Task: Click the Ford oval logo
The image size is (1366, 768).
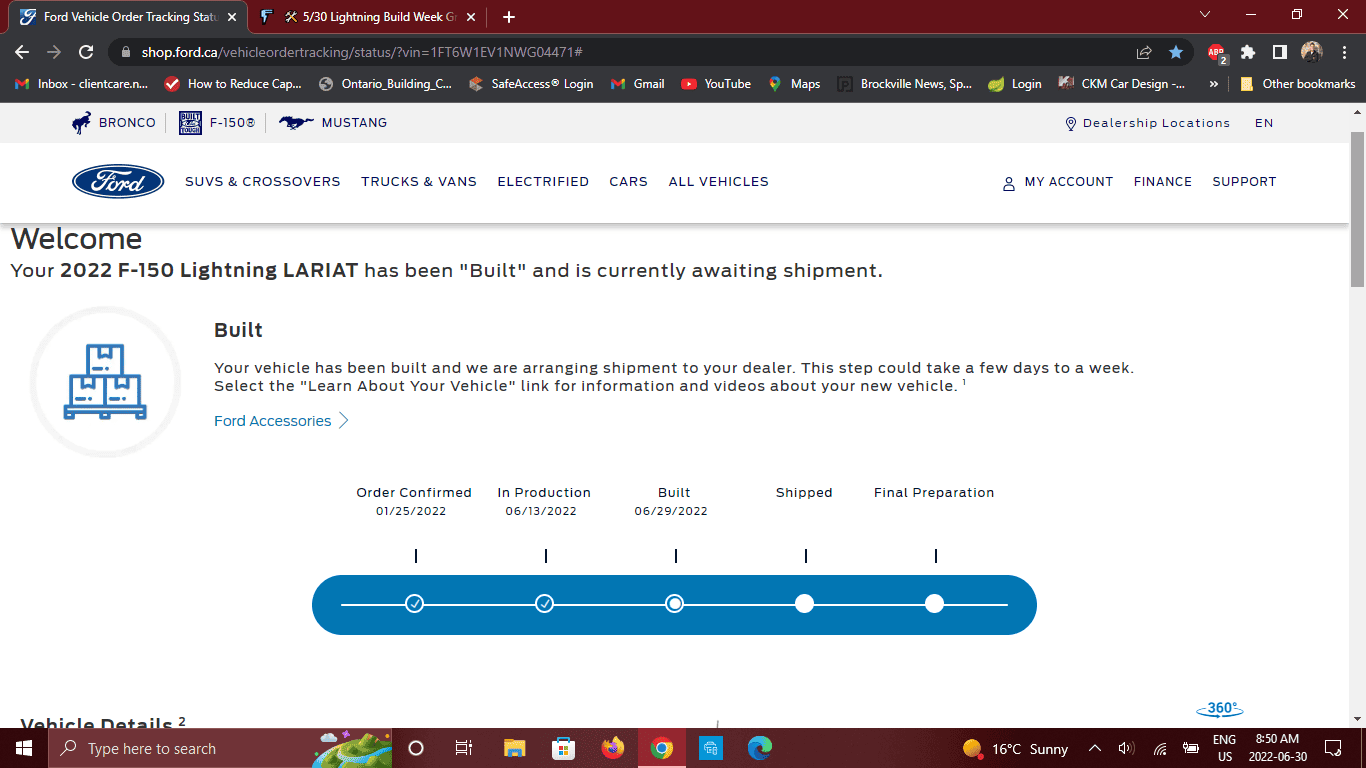Action: pos(118,182)
